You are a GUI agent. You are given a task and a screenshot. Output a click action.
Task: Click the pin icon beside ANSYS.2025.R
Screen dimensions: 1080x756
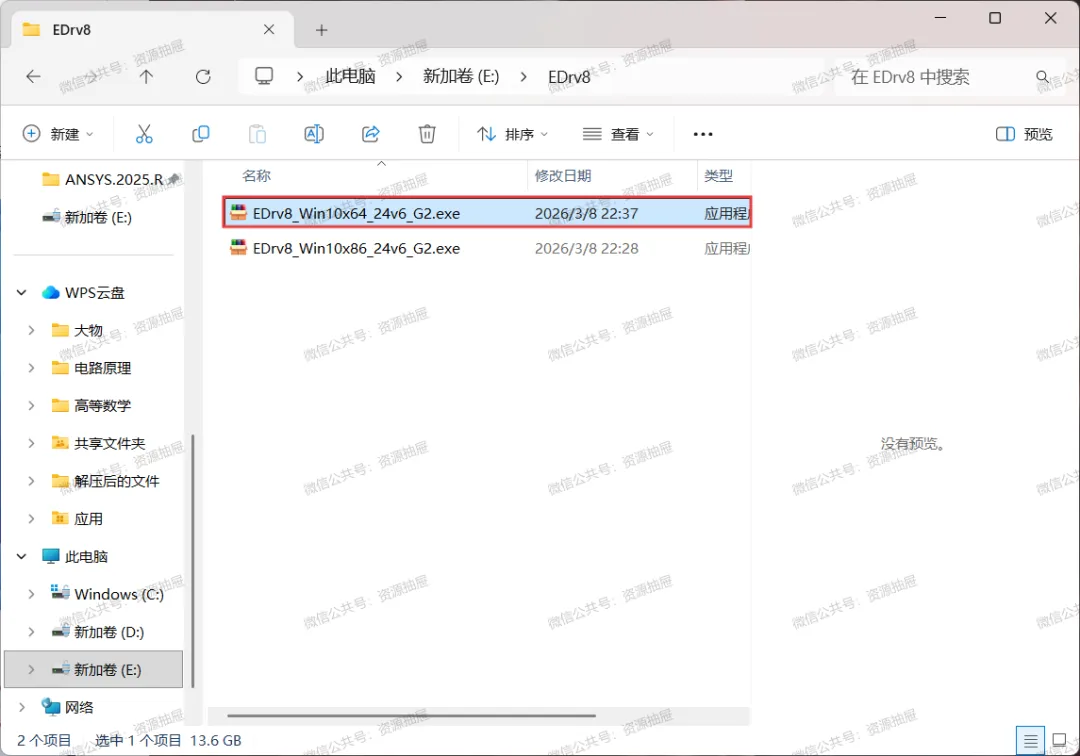pyautogui.click(x=174, y=179)
